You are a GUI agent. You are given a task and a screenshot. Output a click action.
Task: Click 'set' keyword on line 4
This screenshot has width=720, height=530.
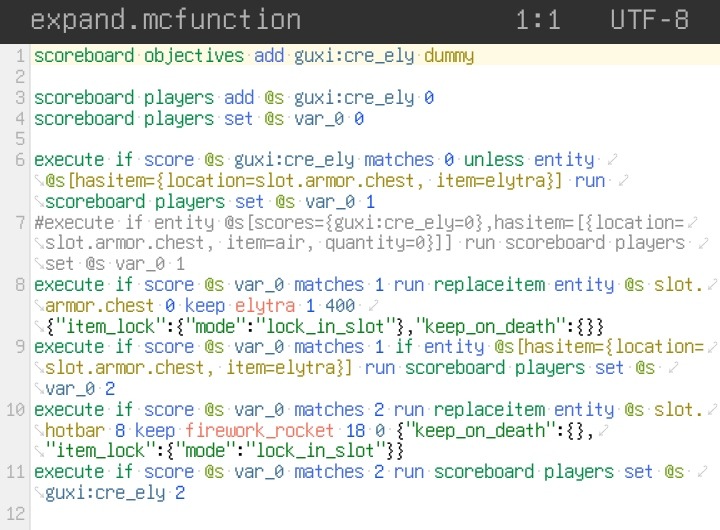click(238, 119)
